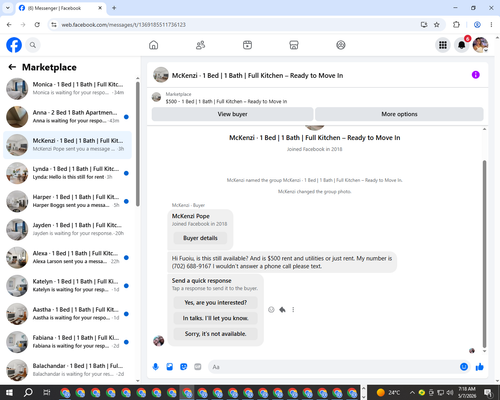Open the Friends icon in top nav
This screenshot has height=400, width=500.
click(x=200, y=45)
